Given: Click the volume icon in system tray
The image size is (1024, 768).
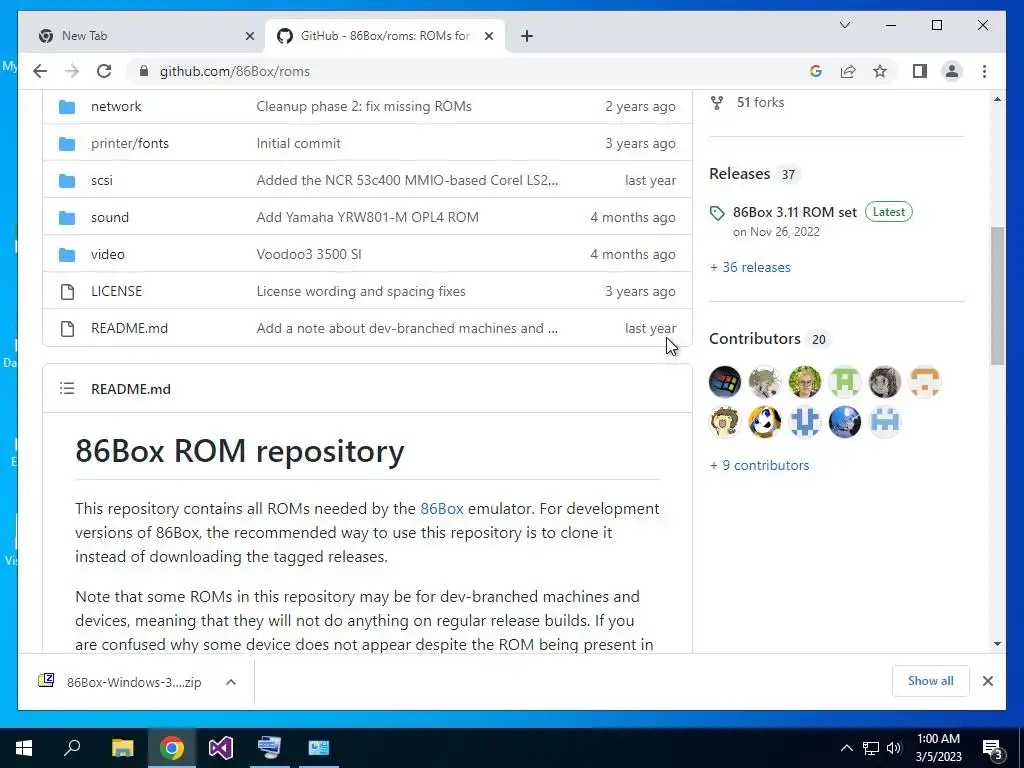Looking at the screenshot, I should (894, 748).
